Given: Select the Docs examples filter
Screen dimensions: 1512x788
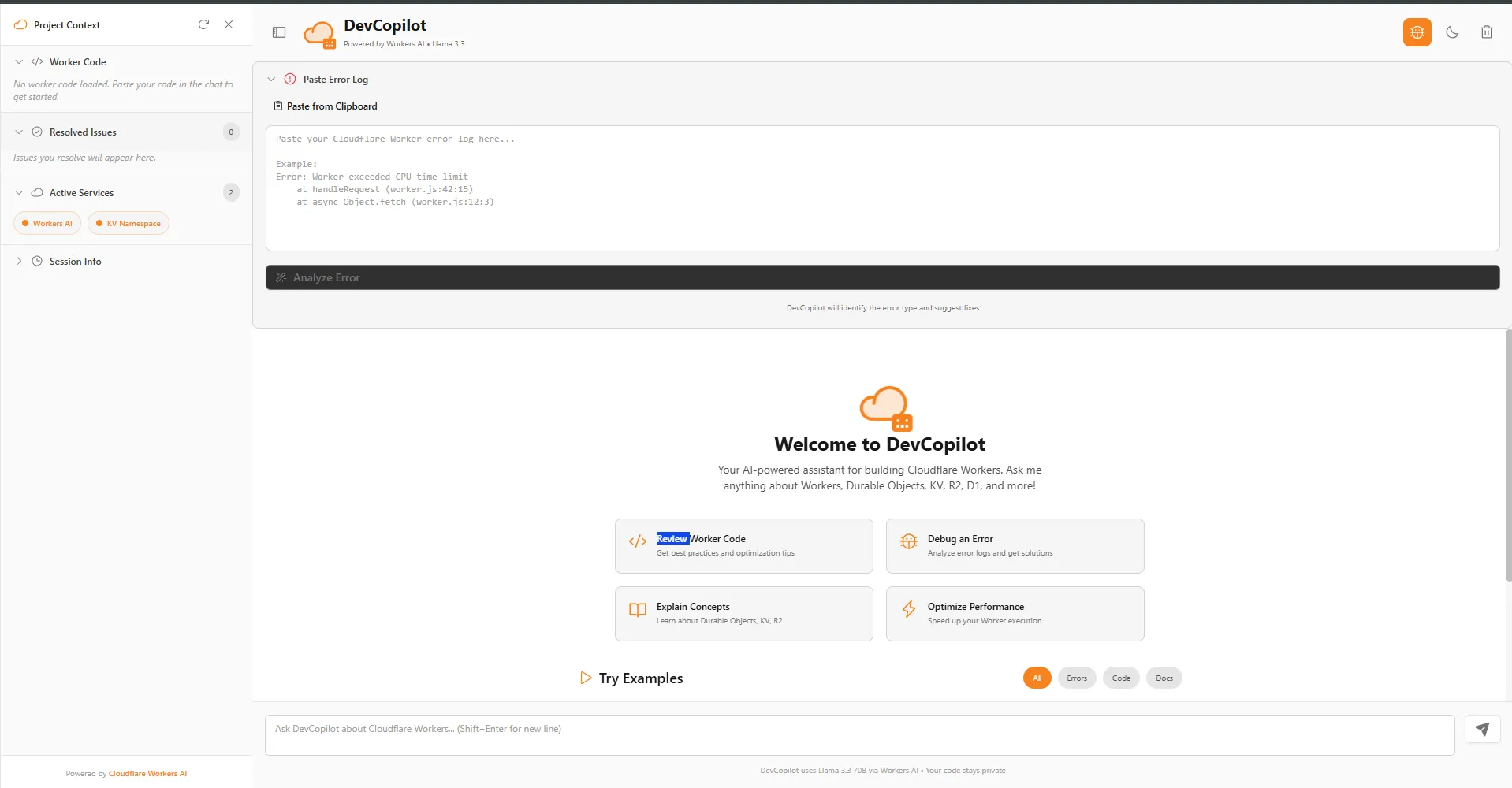Looking at the screenshot, I should click(1164, 678).
